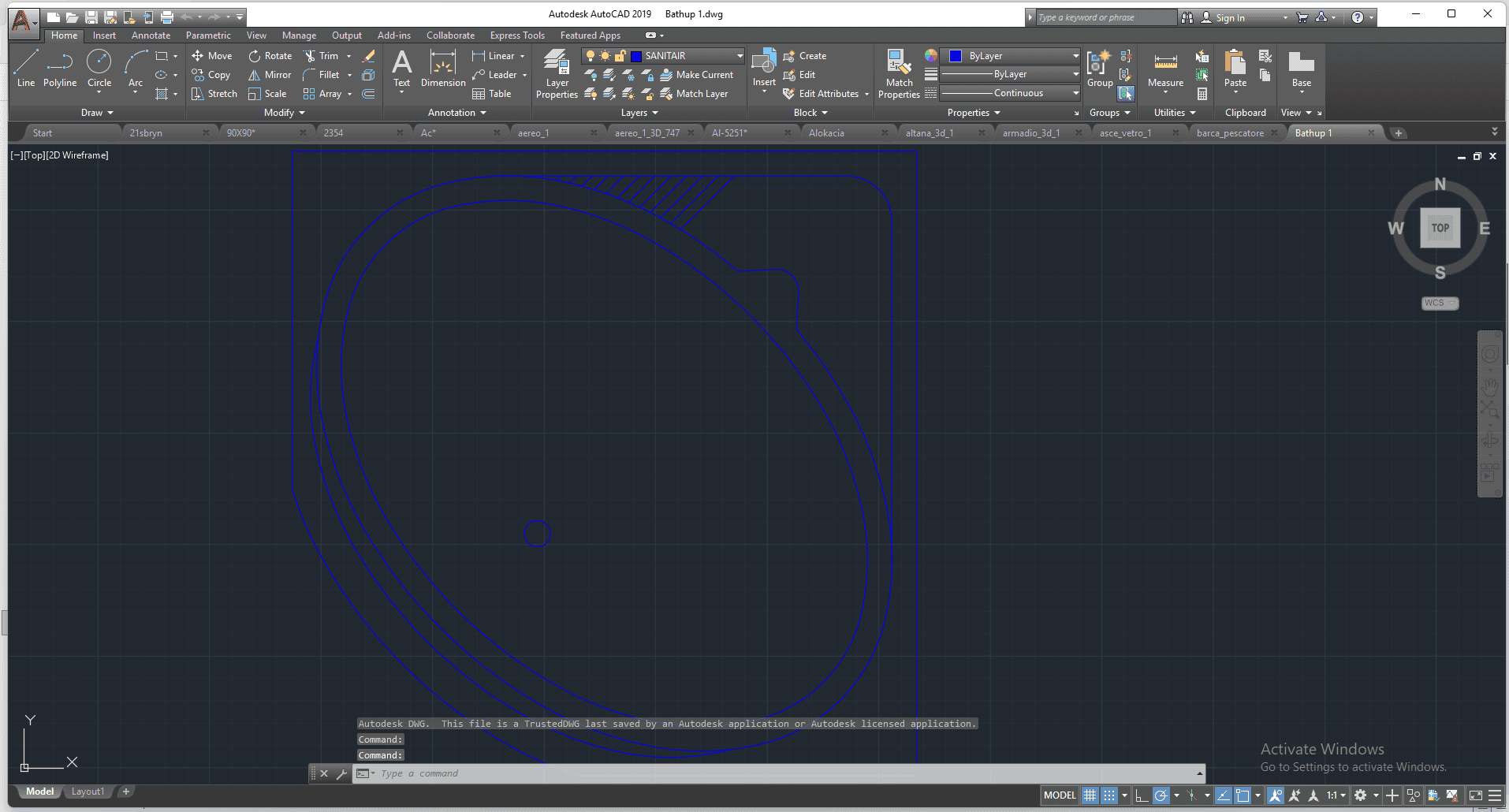Open the SANITAIR layer dropdown
This screenshot has height=812, width=1509.
[740, 56]
